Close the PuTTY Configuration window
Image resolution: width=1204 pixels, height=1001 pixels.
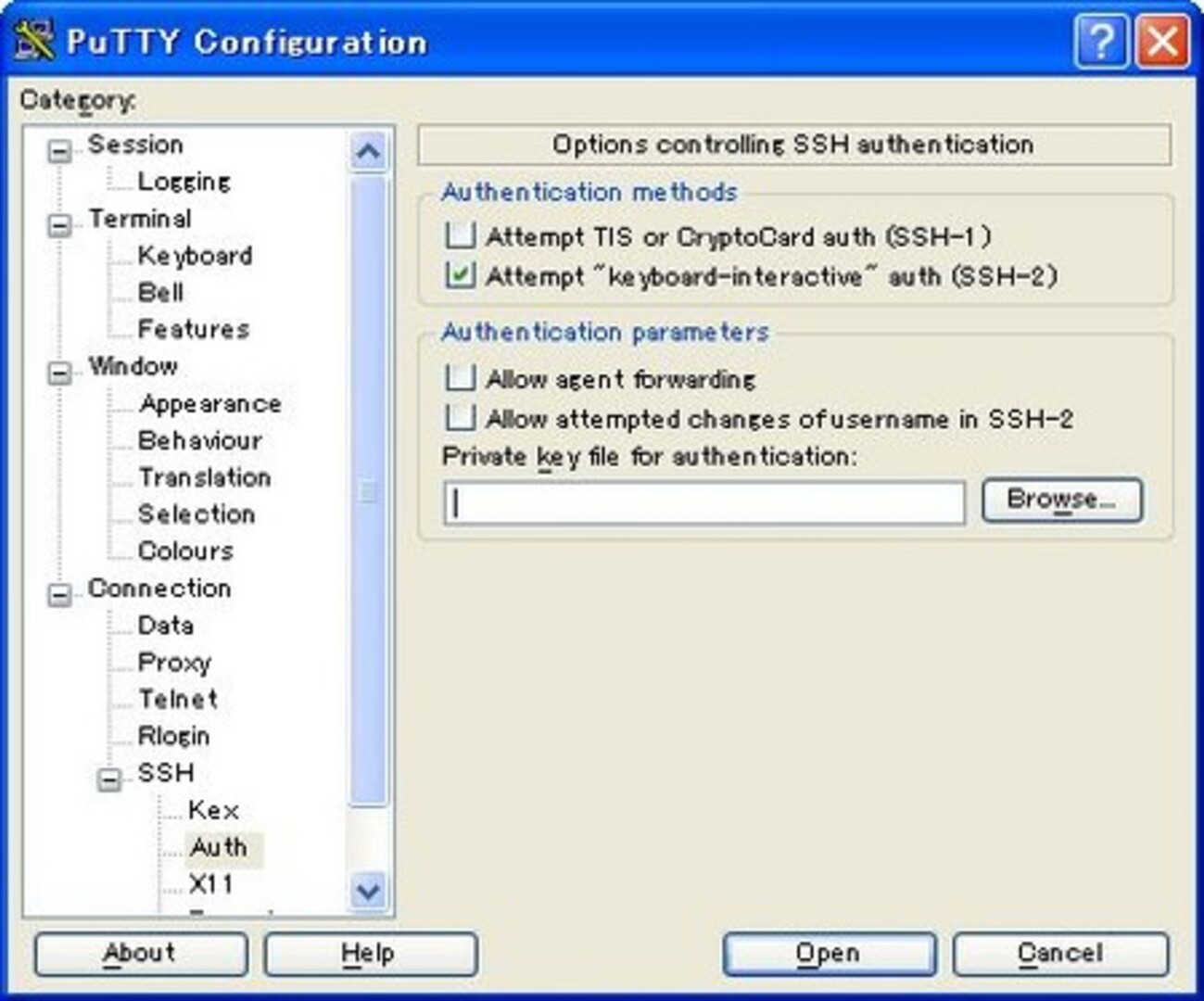click(x=1162, y=42)
